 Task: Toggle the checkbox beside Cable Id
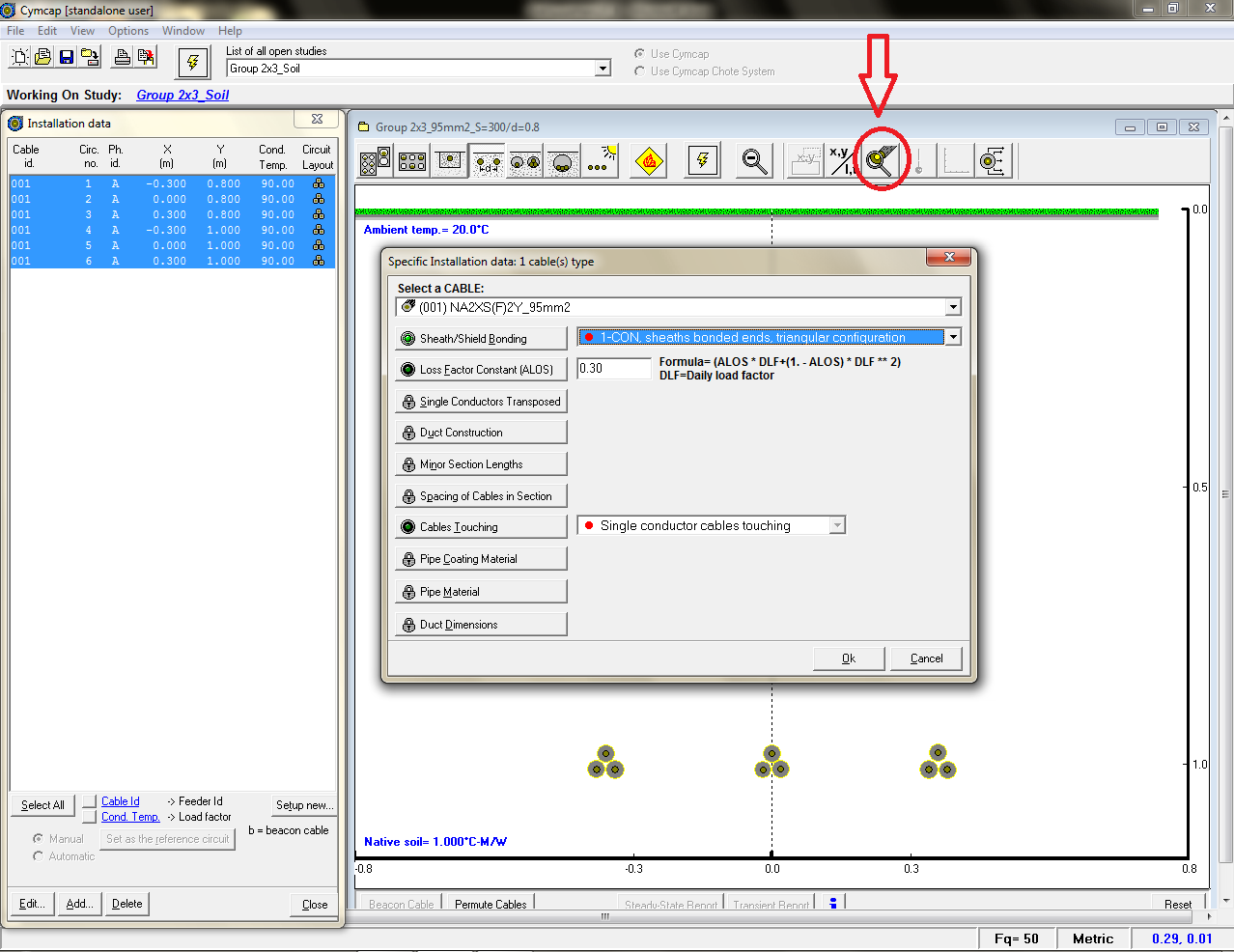[90, 801]
